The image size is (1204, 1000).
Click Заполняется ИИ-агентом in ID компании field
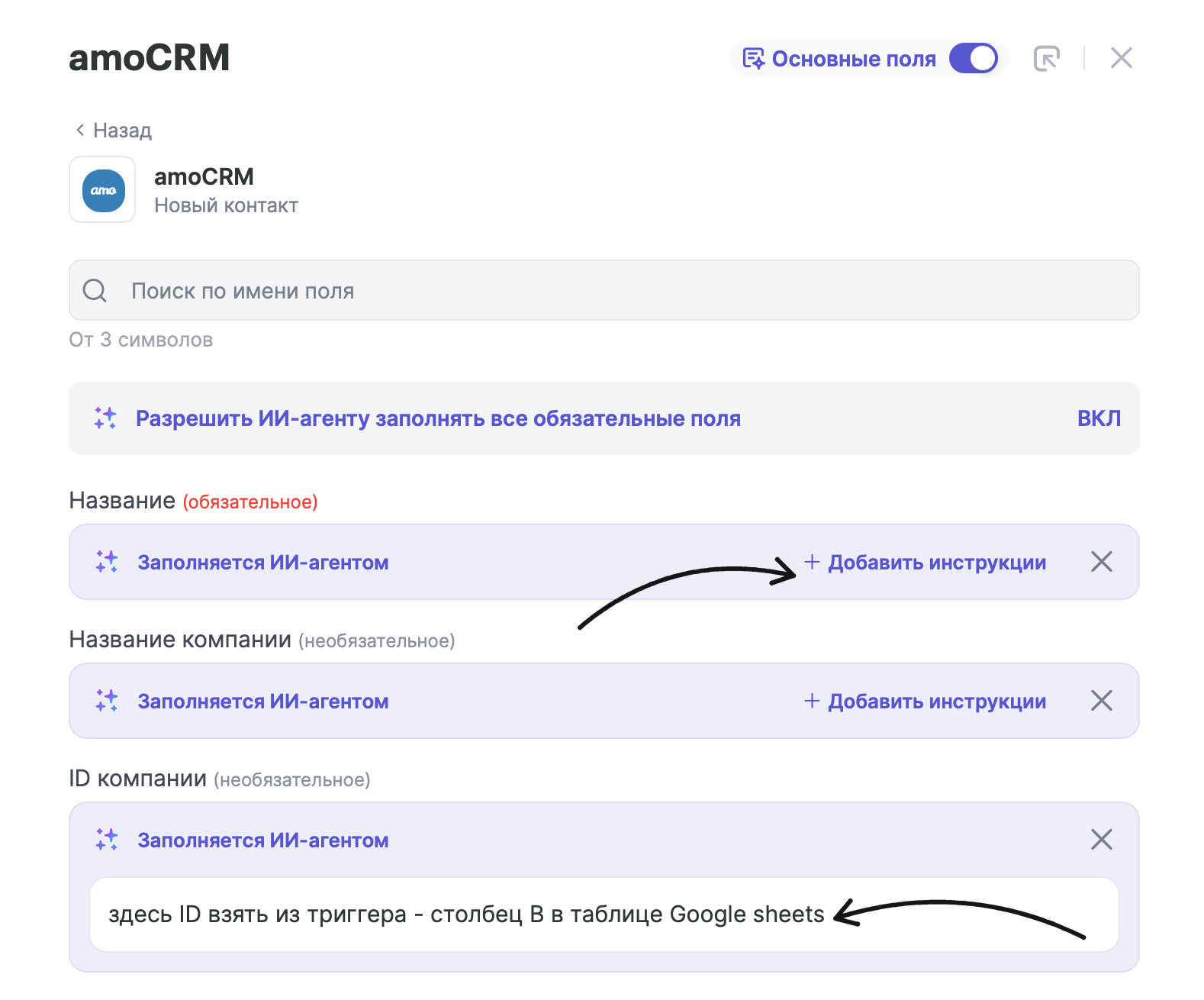pos(263,840)
